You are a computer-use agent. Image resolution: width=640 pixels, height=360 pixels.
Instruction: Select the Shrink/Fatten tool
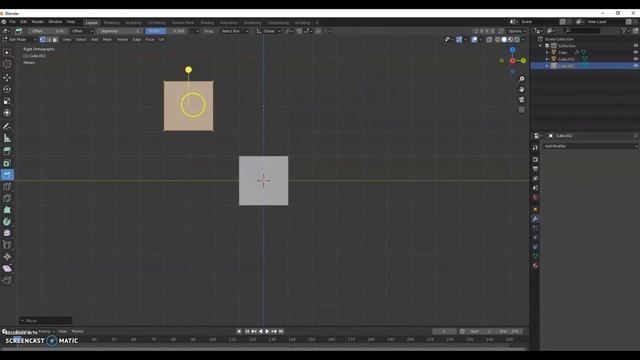(7, 257)
